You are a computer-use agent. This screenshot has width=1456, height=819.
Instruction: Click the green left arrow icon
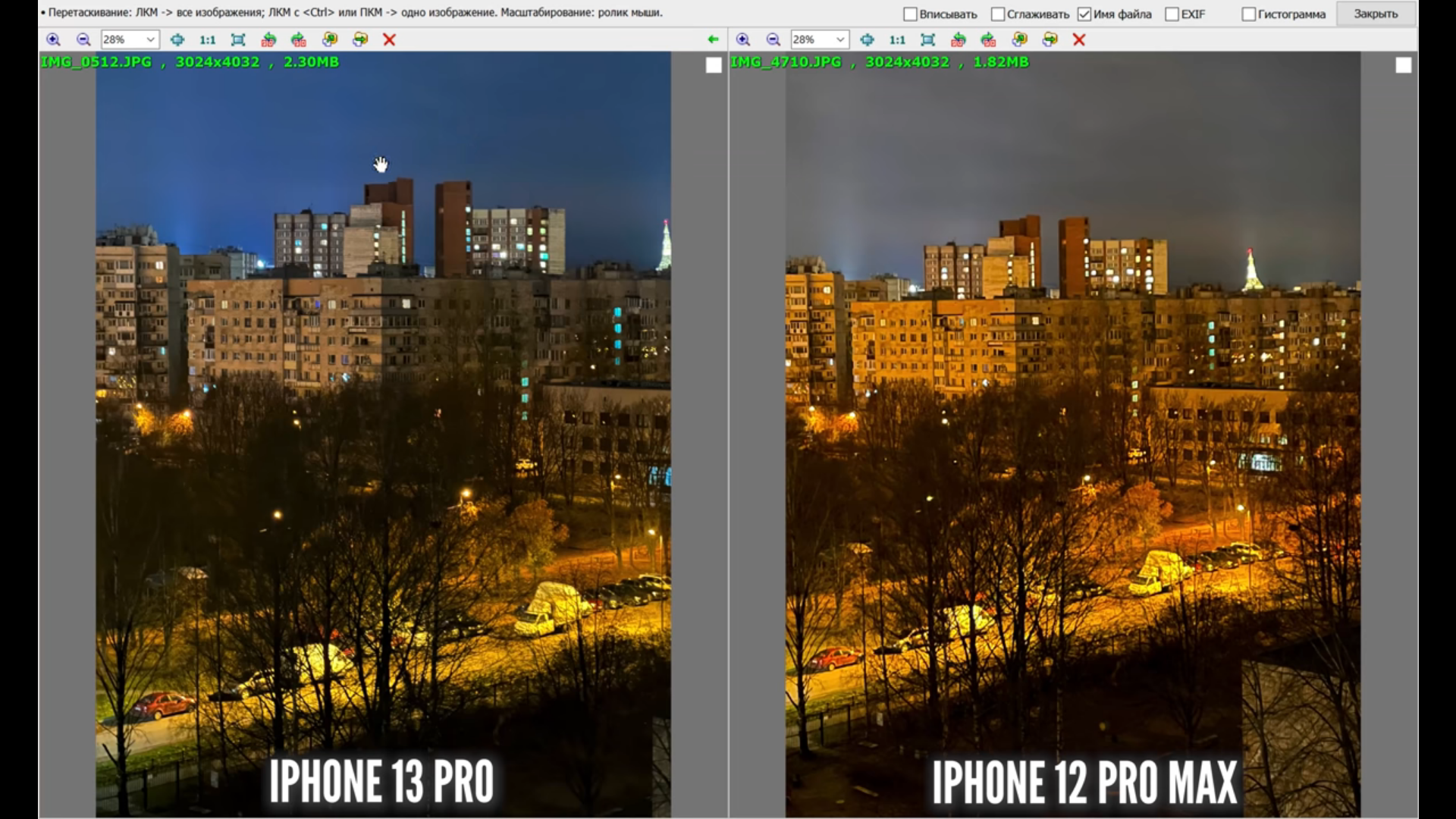click(713, 39)
